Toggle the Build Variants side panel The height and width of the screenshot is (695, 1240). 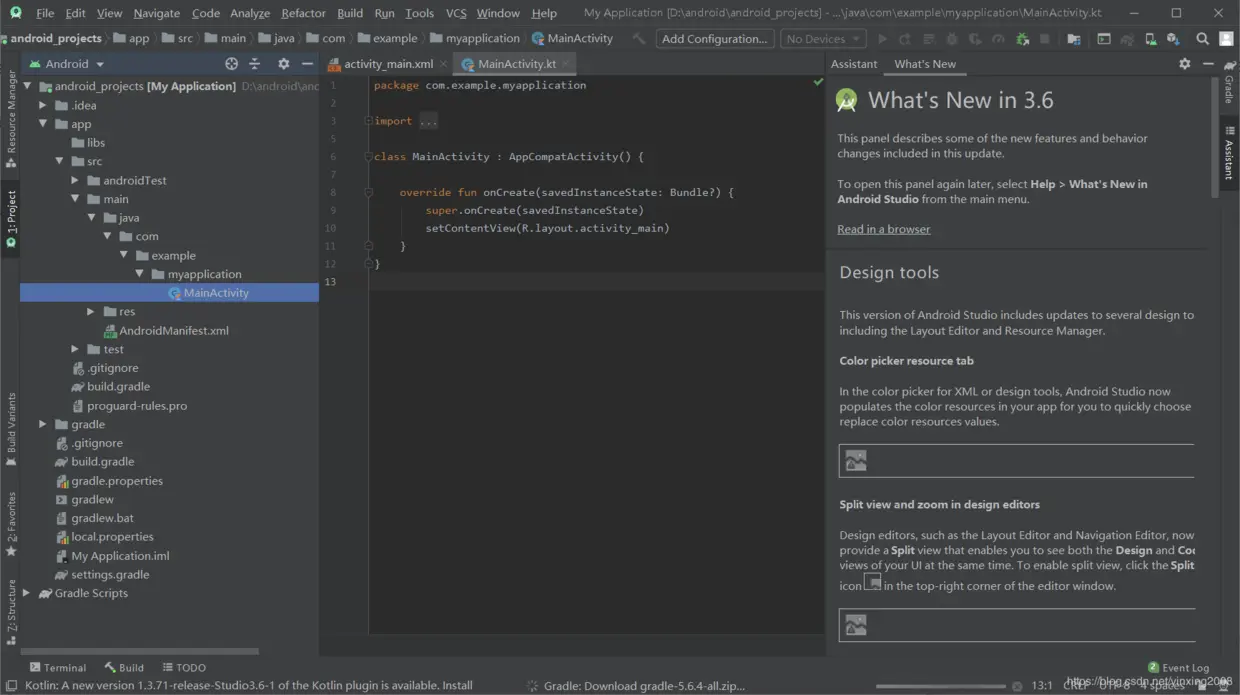click(11, 424)
